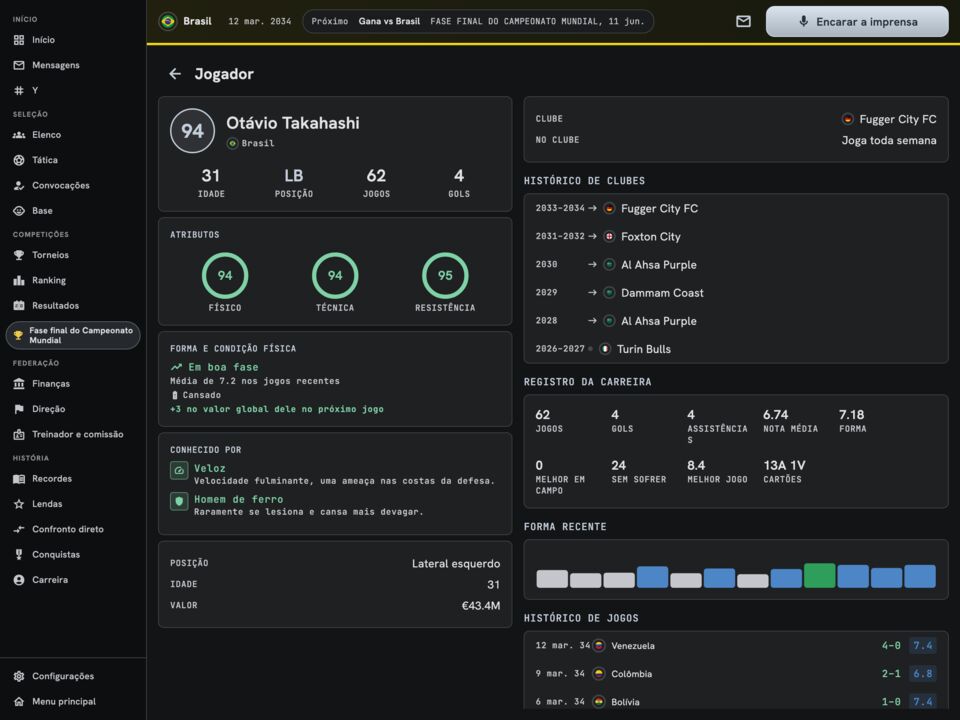The image size is (960, 720).
Task: Click the Brasil flag icon in top bar
Action: pos(167,21)
